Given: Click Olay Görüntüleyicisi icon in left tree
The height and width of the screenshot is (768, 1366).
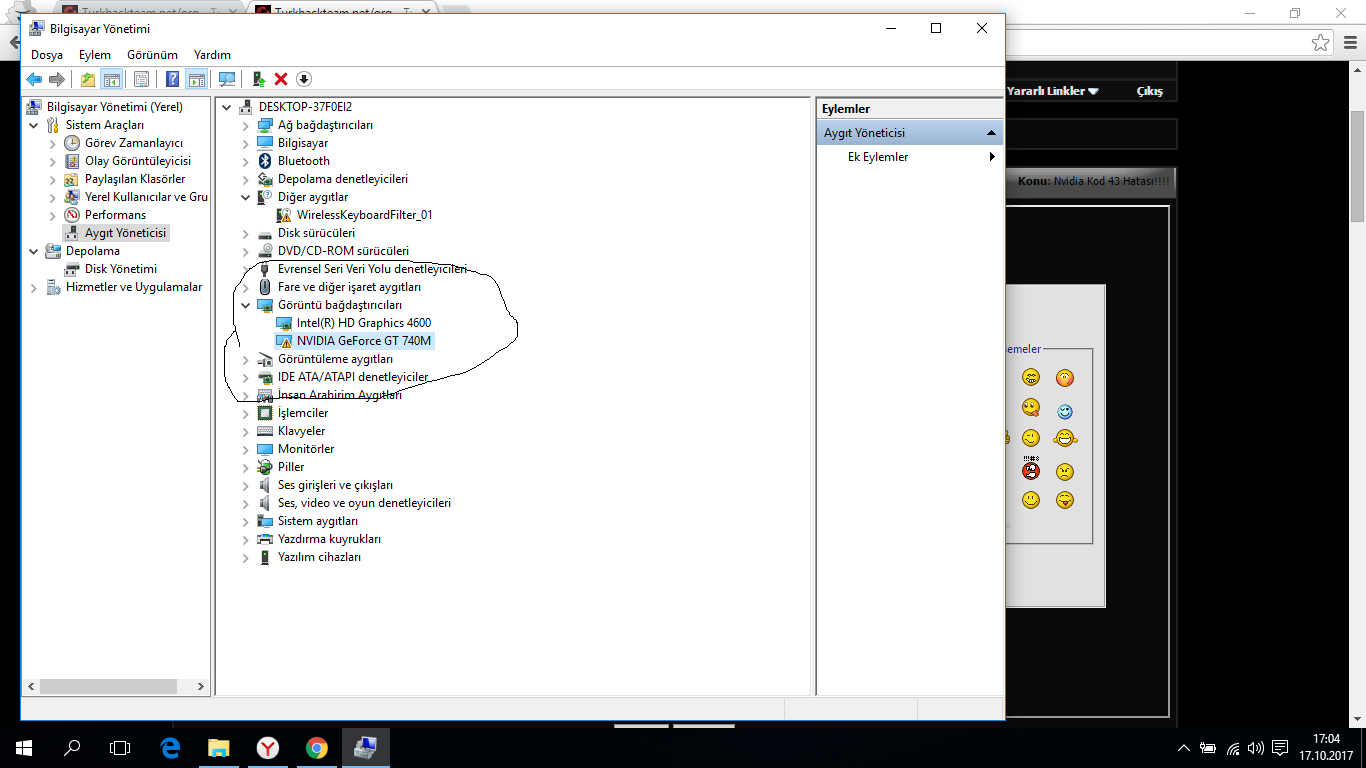Looking at the screenshot, I should (x=72, y=161).
